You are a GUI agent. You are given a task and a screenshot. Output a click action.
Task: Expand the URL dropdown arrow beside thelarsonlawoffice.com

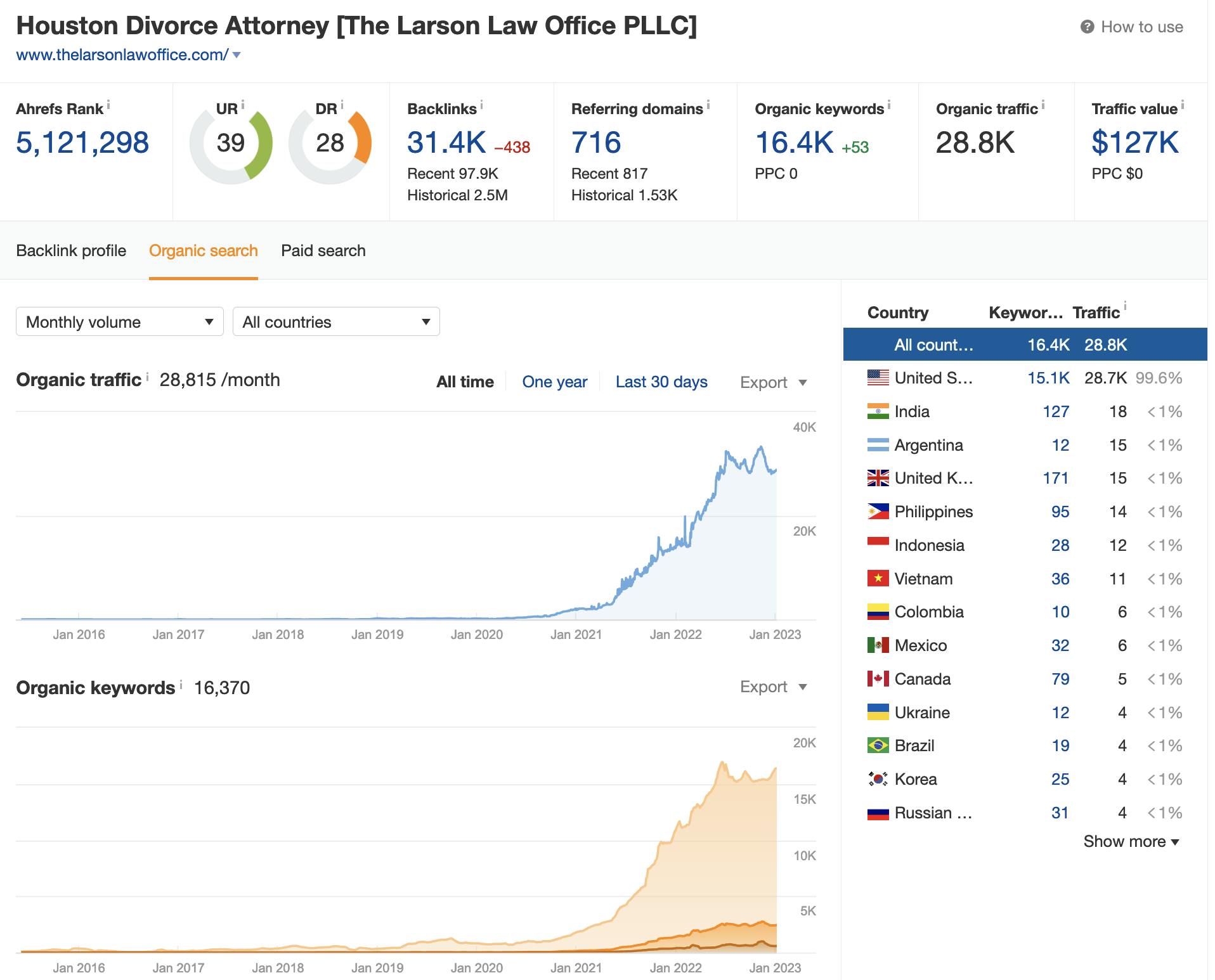pos(237,55)
